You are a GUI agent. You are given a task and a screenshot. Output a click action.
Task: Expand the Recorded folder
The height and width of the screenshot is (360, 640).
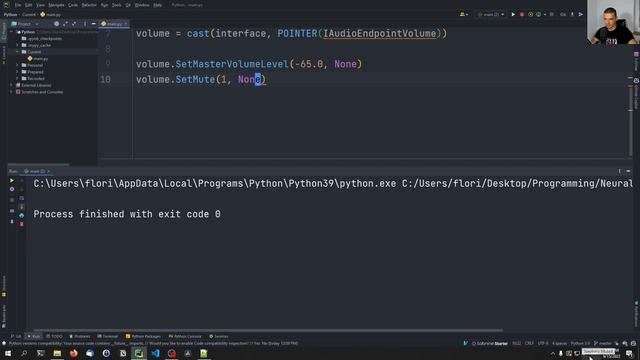click(x=18, y=78)
